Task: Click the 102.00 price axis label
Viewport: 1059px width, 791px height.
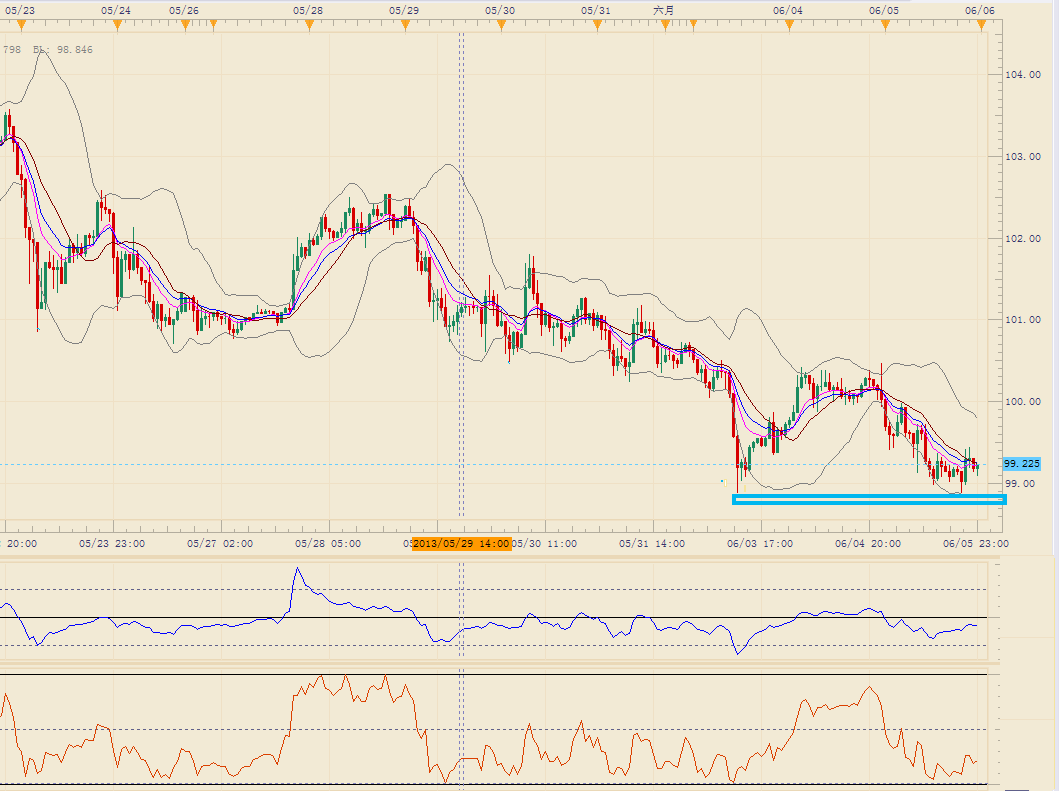Action: pos(1022,238)
